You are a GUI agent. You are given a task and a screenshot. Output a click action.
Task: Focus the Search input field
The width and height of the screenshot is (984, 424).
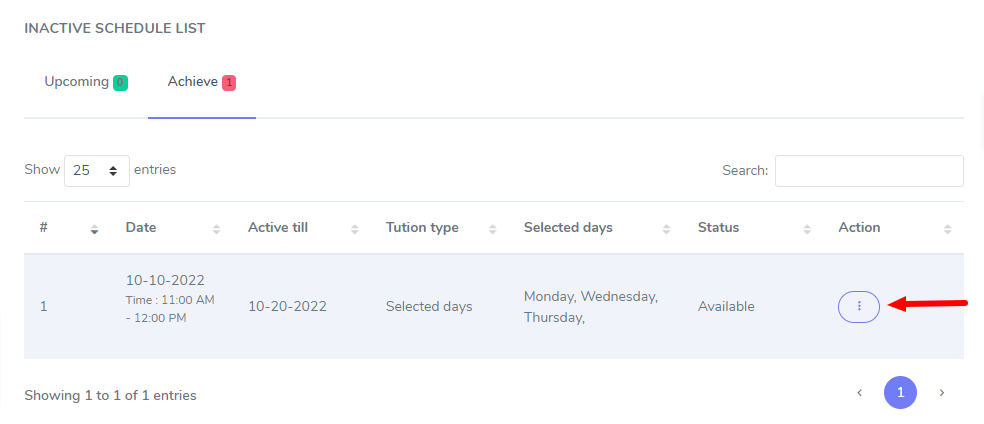click(x=869, y=170)
